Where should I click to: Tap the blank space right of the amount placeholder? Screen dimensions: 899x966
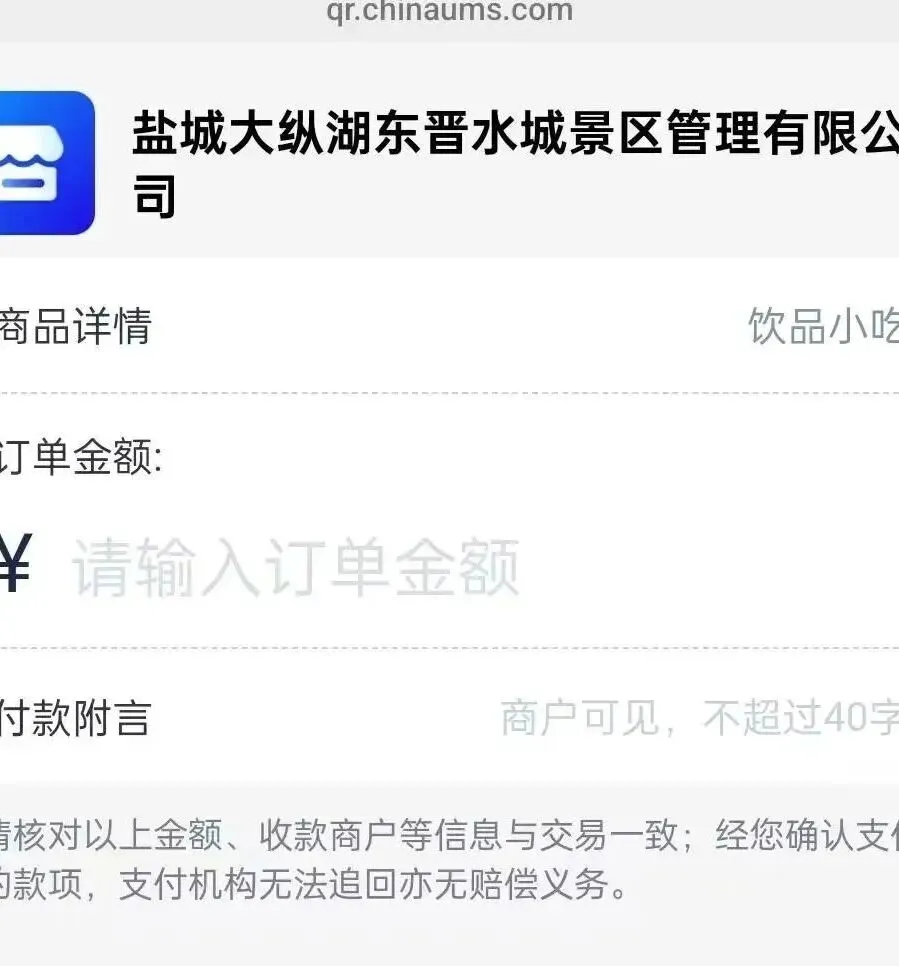(x=709, y=567)
